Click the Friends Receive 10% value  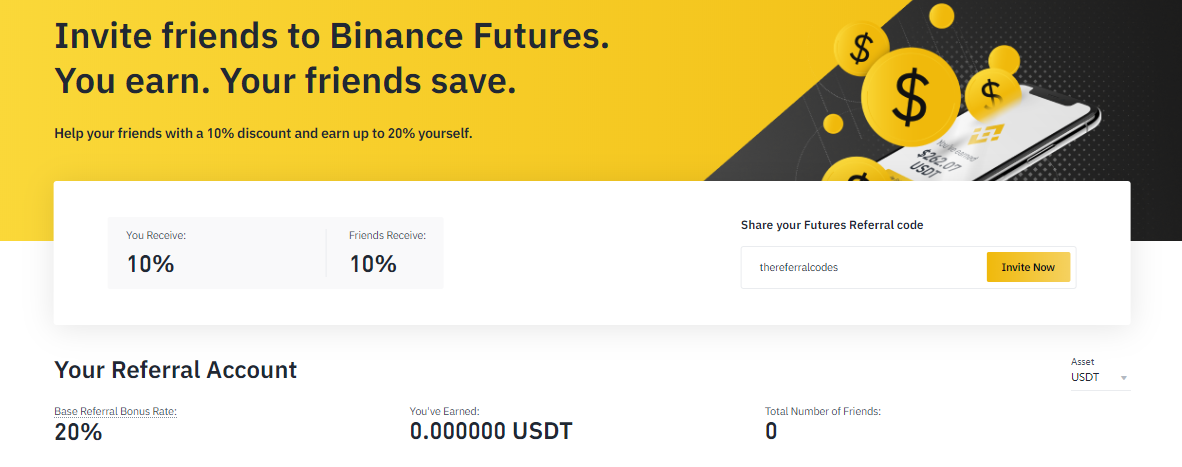373,264
